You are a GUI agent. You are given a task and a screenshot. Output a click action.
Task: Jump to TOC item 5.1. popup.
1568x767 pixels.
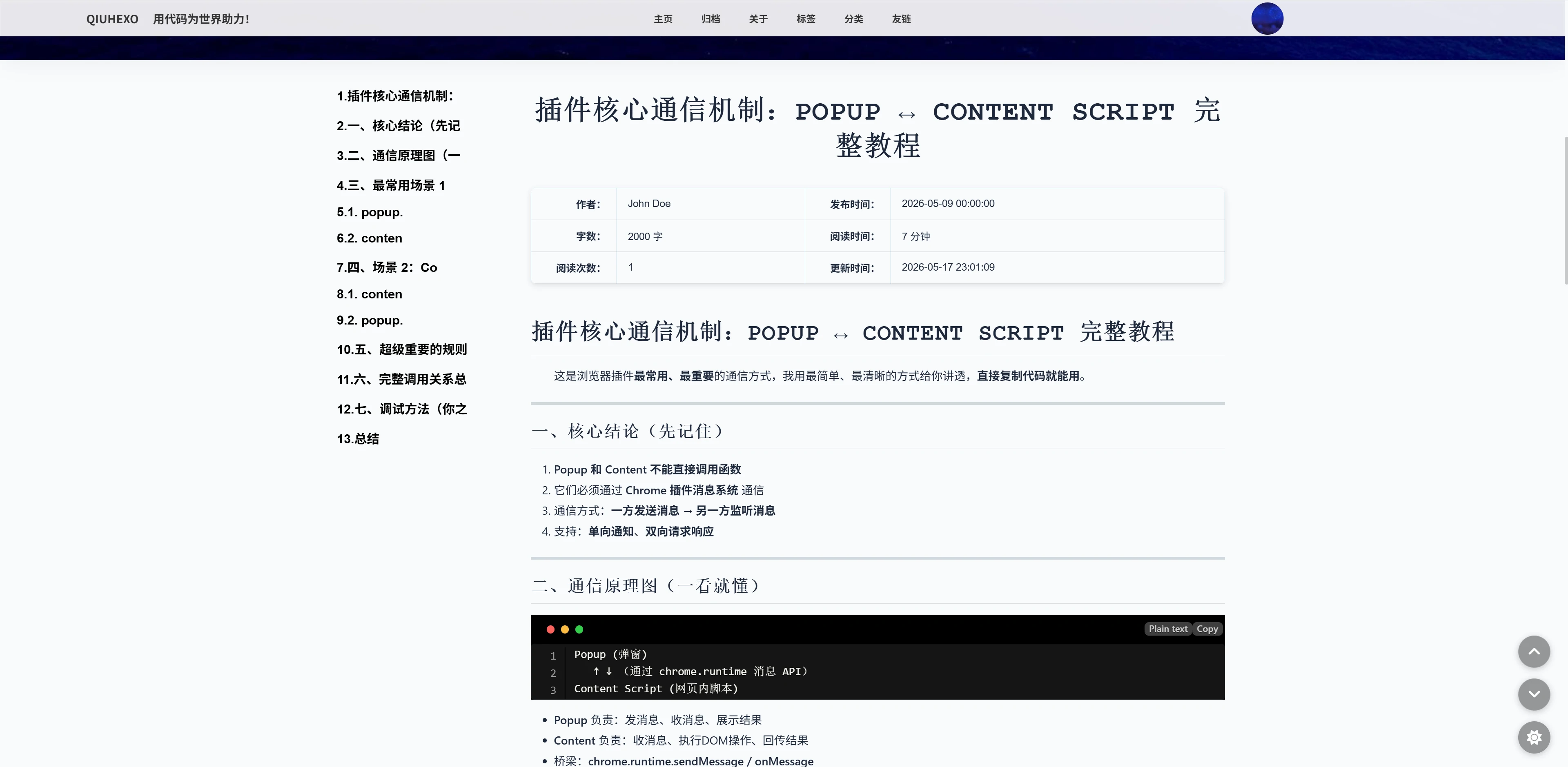point(370,212)
